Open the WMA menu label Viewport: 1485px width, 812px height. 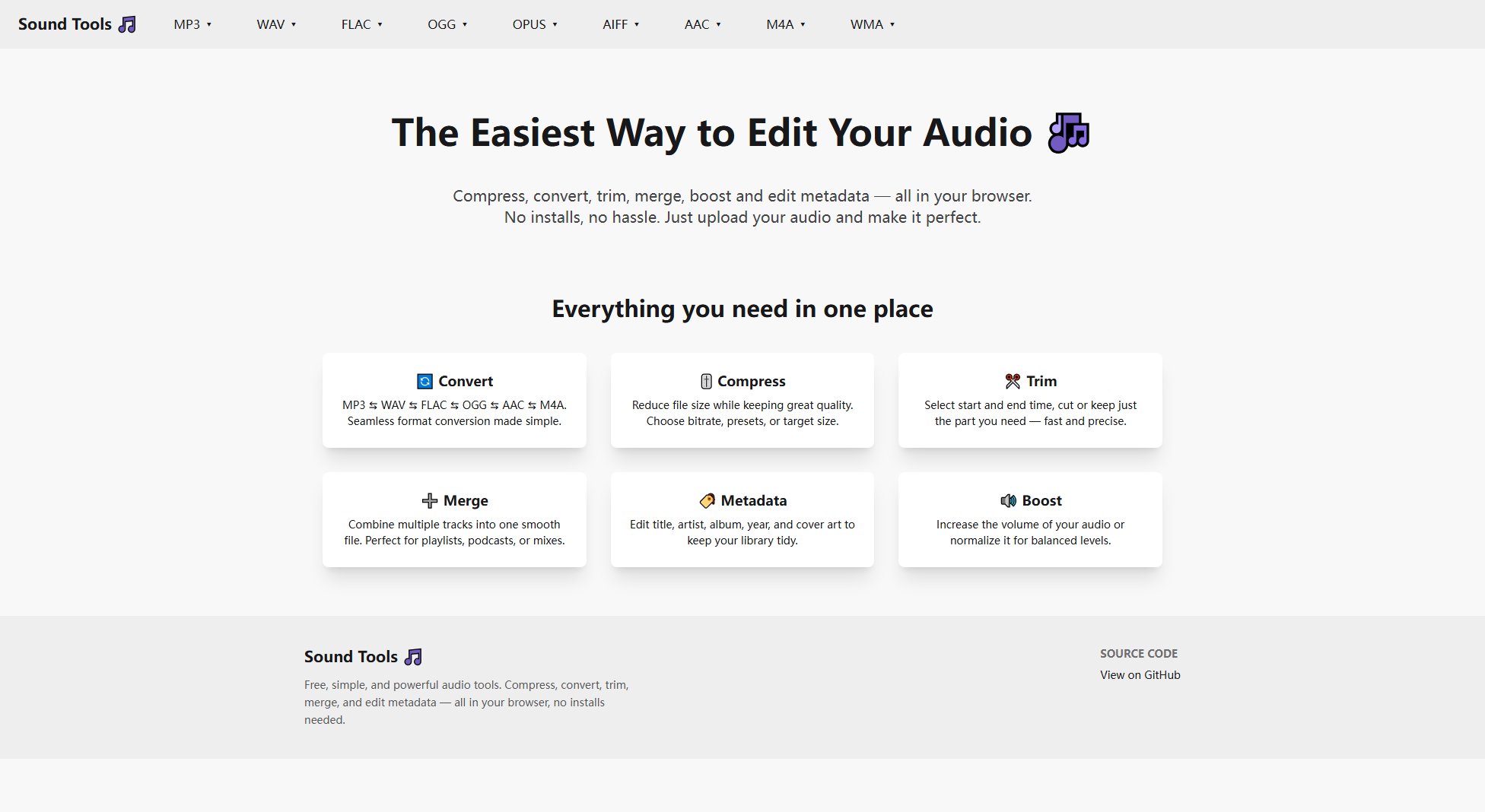tap(867, 24)
